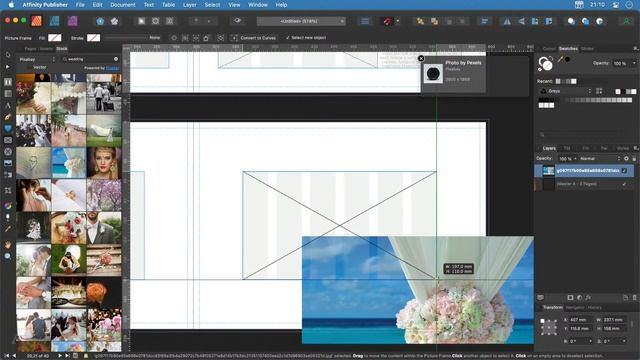Click adjustment layer half-circle icon
Viewport: 640px width, 360px height.
[579, 298]
